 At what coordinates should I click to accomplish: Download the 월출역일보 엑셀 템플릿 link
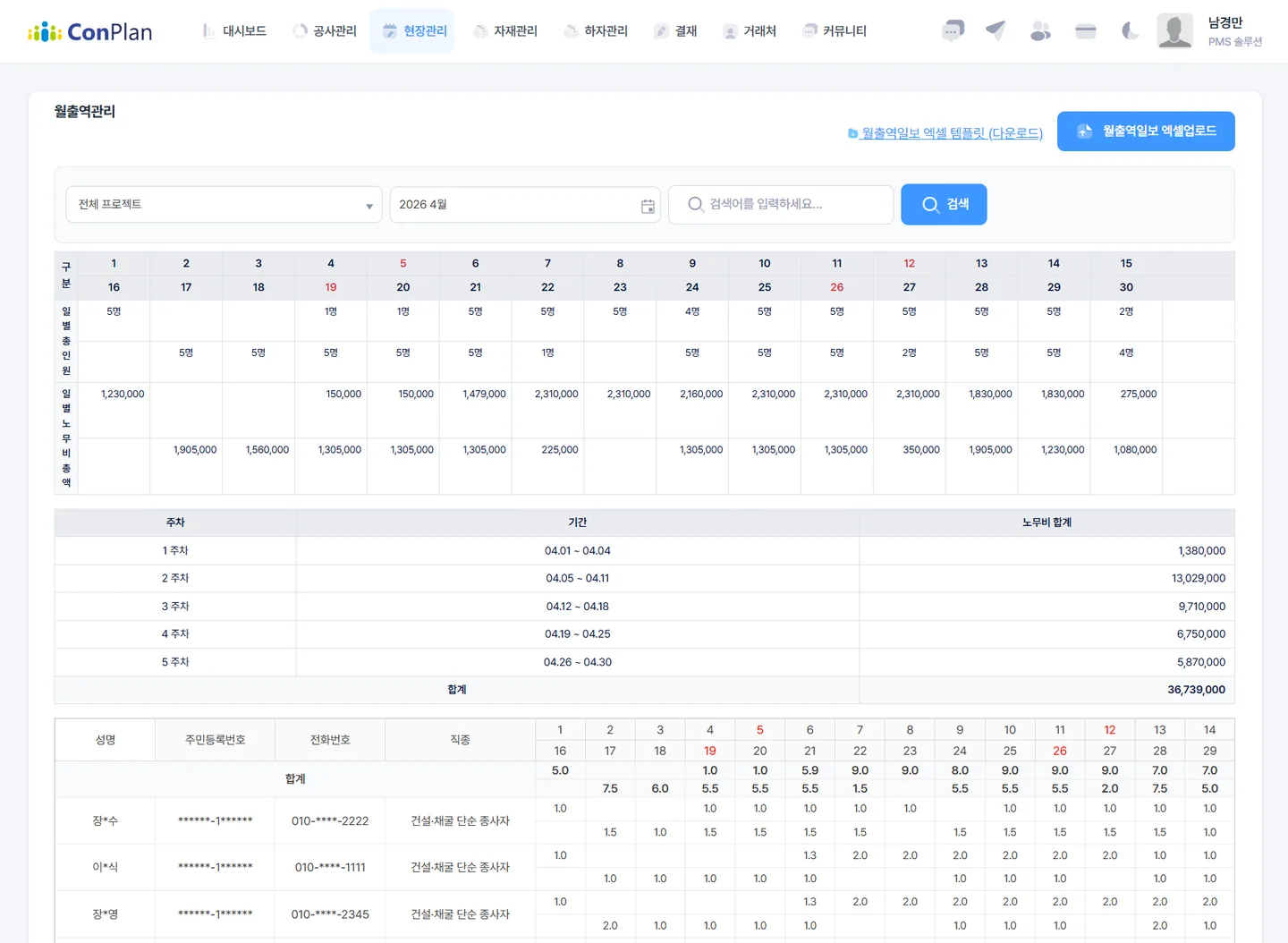pyautogui.click(x=945, y=133)
